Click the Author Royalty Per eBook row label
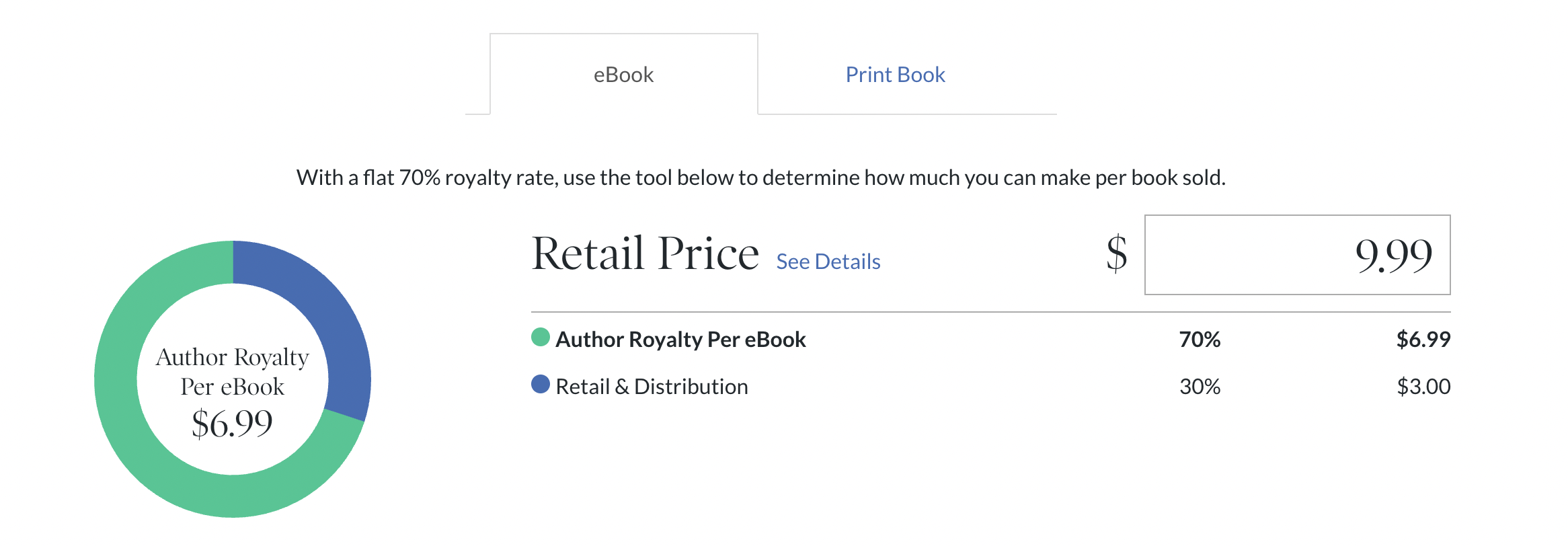 point(680,340)
